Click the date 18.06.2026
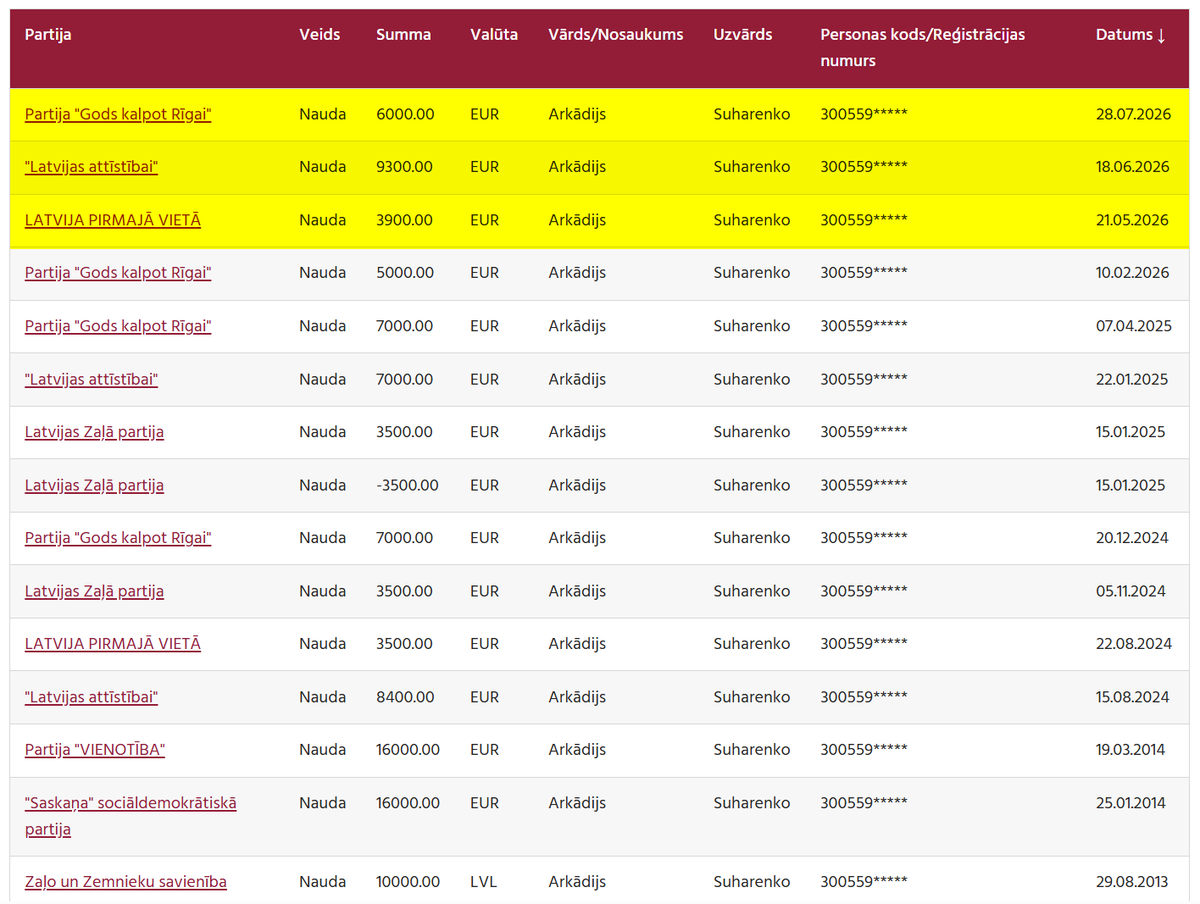The width and height of the screenshot is (1200, 904). 1133,167
